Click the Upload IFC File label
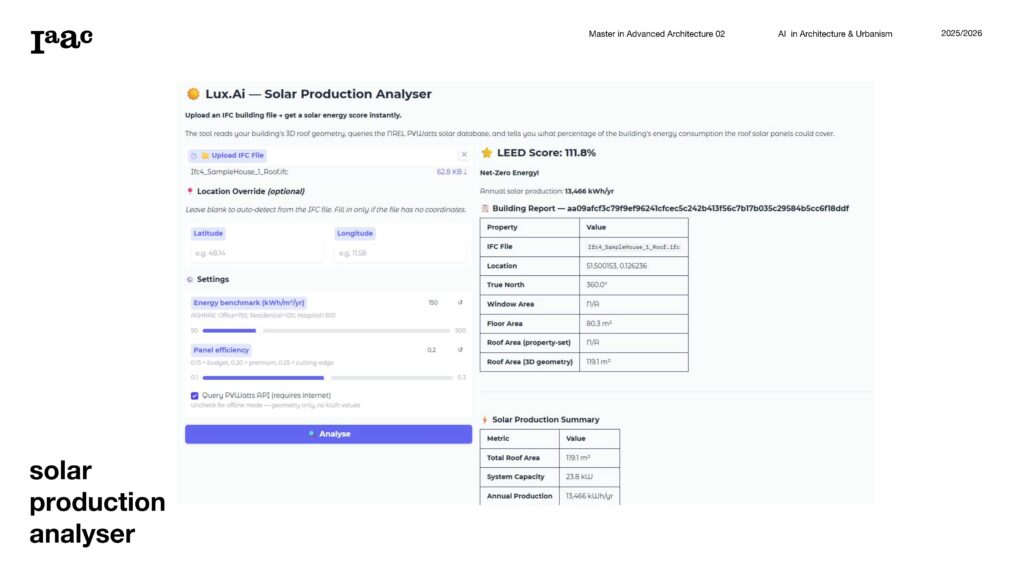 tap(237, 155)
